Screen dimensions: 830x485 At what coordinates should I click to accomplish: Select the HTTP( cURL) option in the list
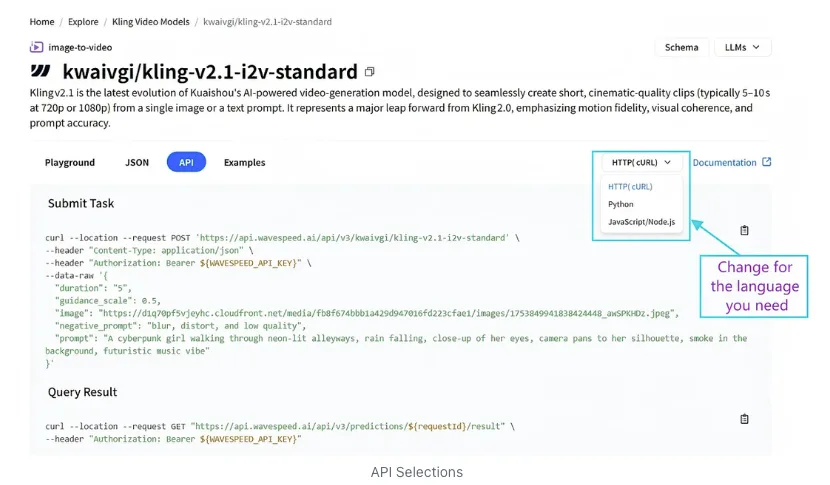pos(630,186)
